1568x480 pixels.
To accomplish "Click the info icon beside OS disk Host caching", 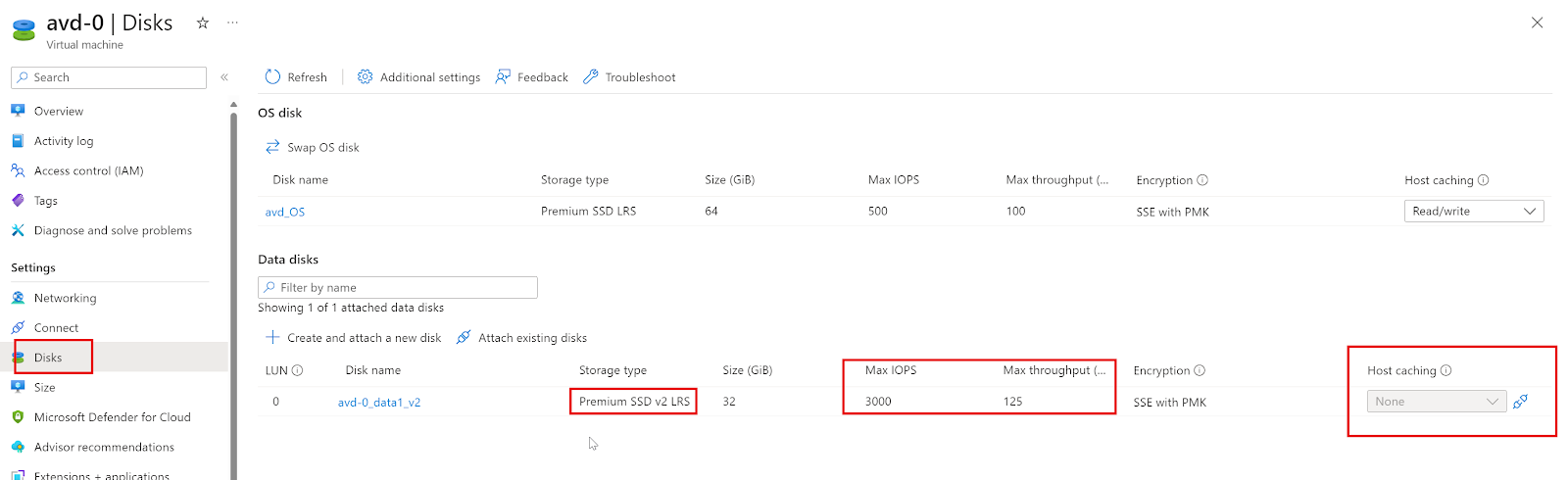I will tap(1483, 180).
